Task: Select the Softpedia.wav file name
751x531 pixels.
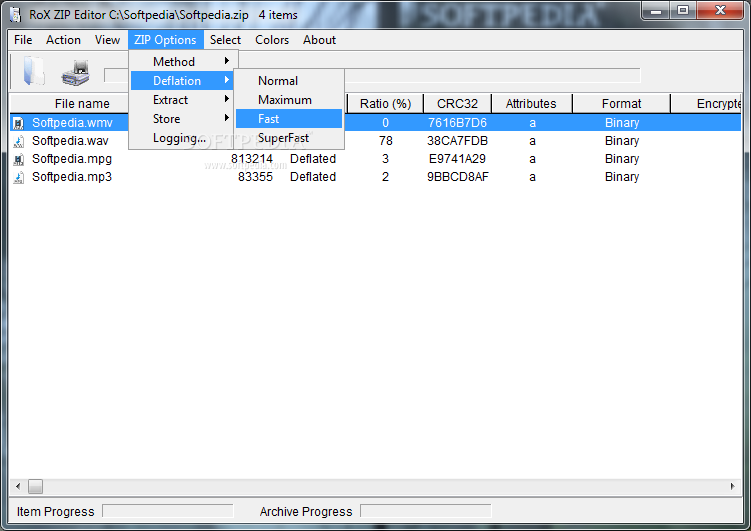Action: pos(70,141)
